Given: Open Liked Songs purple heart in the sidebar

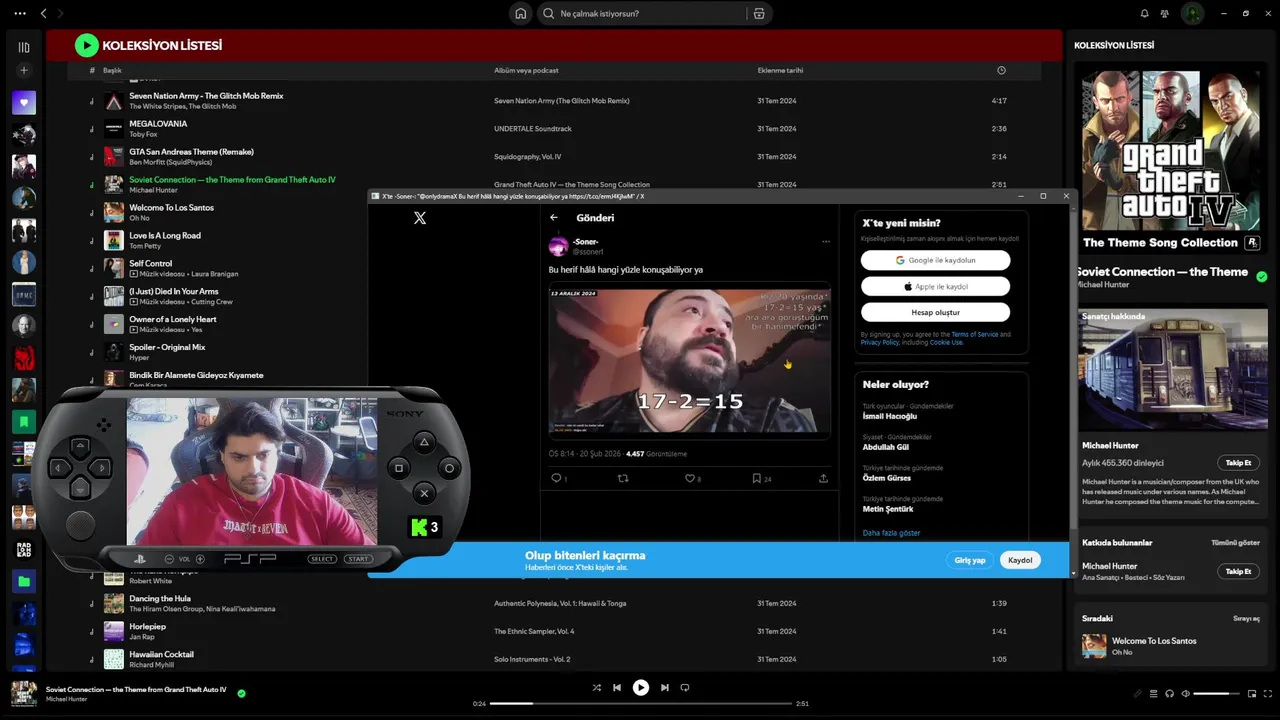Looking at the screenshot, I should pos(24,102).
